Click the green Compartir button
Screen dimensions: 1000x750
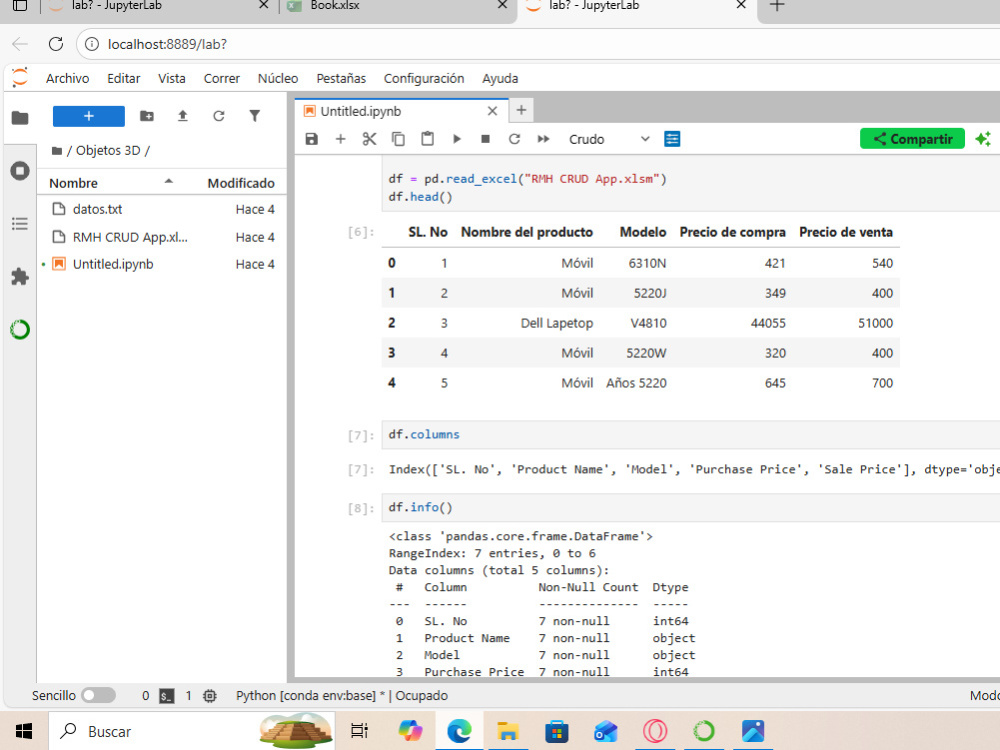tap(912, 139)
